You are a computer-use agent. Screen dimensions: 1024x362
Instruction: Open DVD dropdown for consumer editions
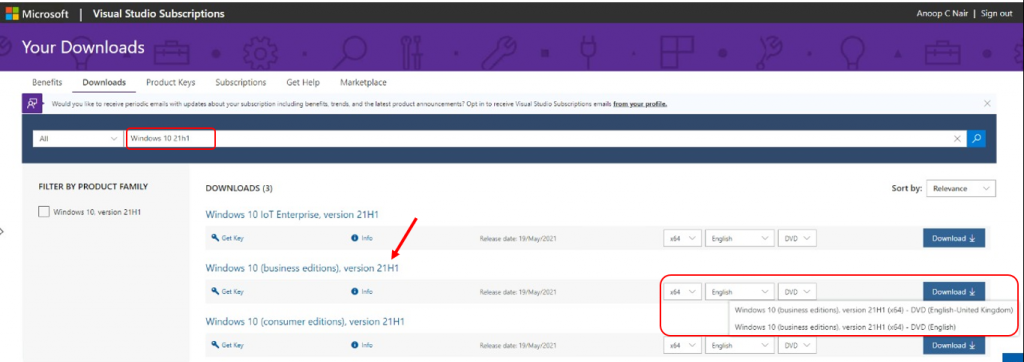pos(797,346)
